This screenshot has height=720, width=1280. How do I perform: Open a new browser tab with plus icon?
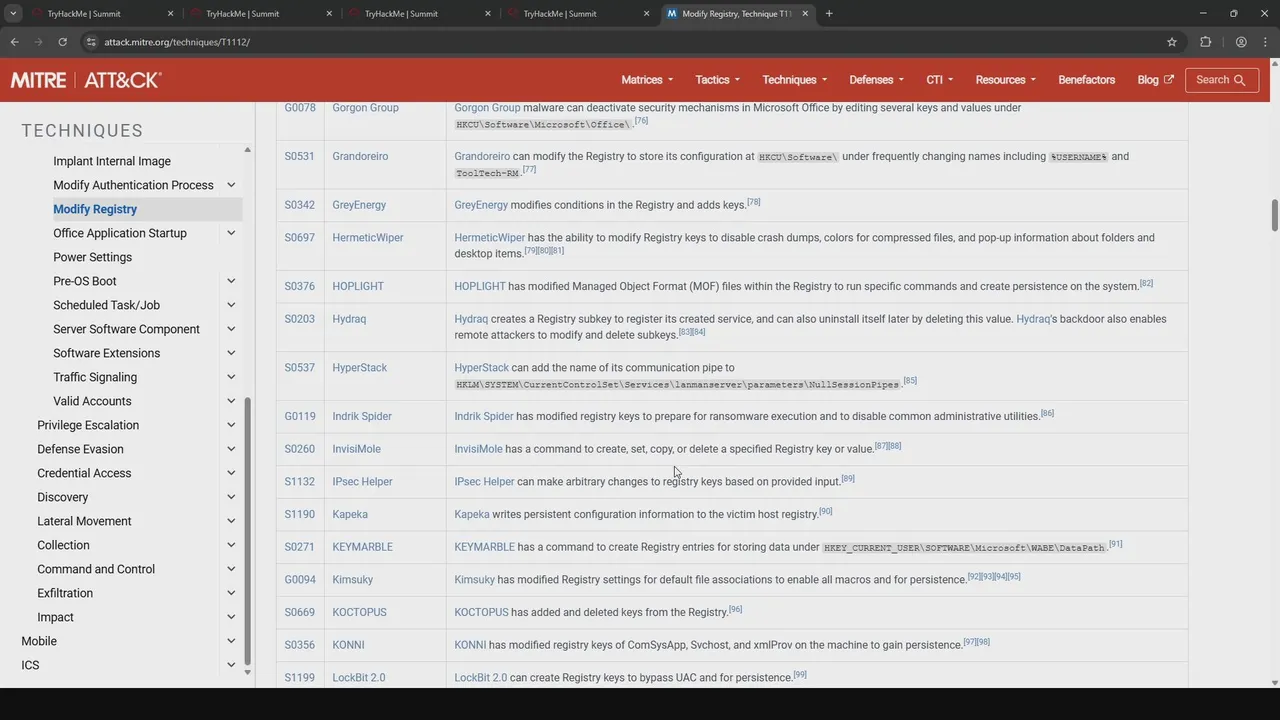click(x=829, y=14)
